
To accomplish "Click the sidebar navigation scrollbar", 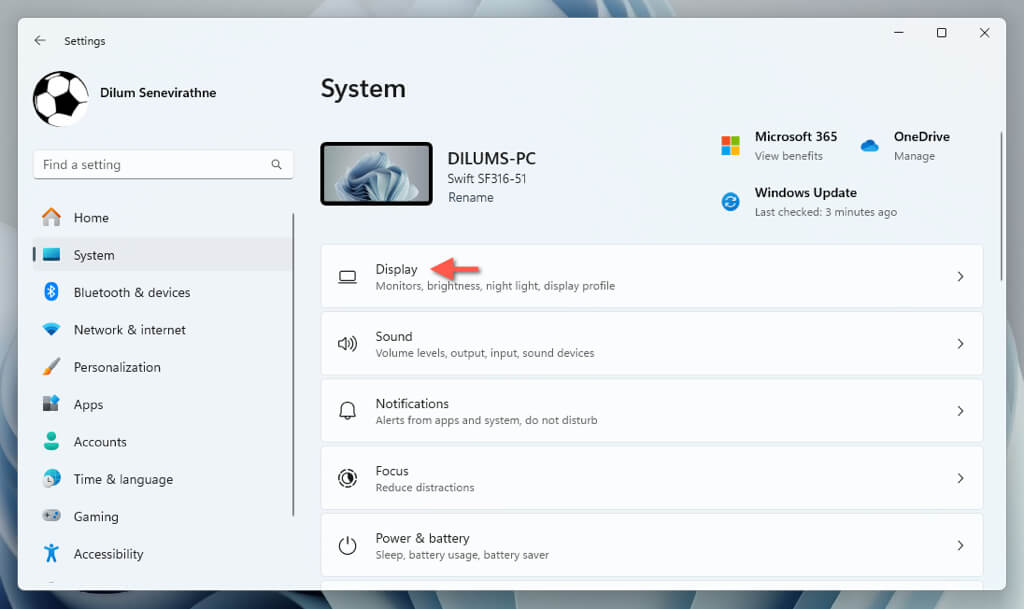I will pyautogui.click(x=293, y=364).
